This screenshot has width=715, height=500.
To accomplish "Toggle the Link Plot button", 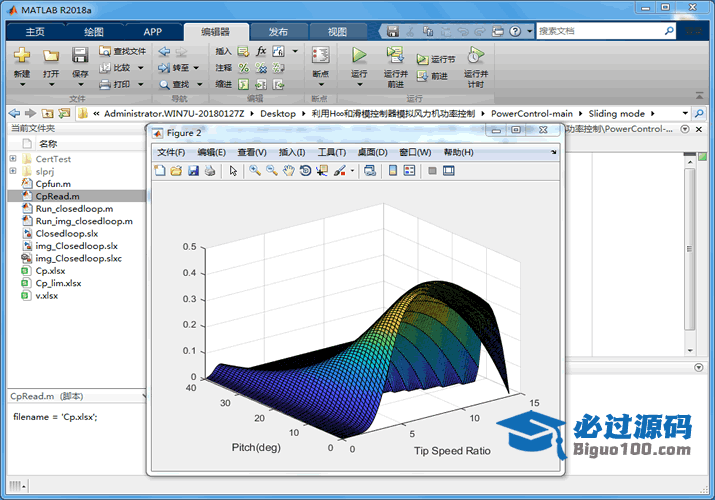I will click(x=370, y=171).
